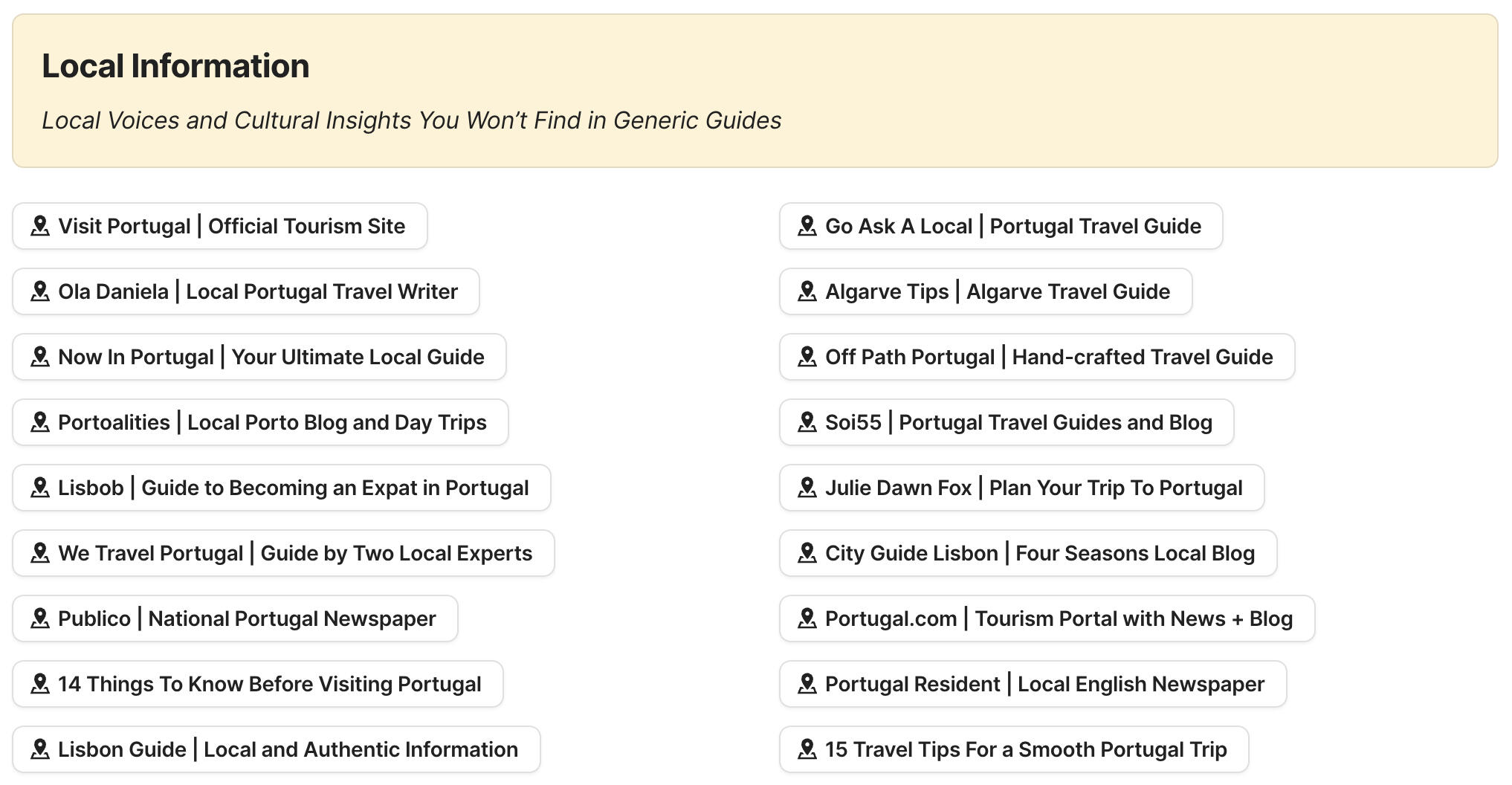
Task: Click the italic subtitle about Local Voices
Action: 412,120
